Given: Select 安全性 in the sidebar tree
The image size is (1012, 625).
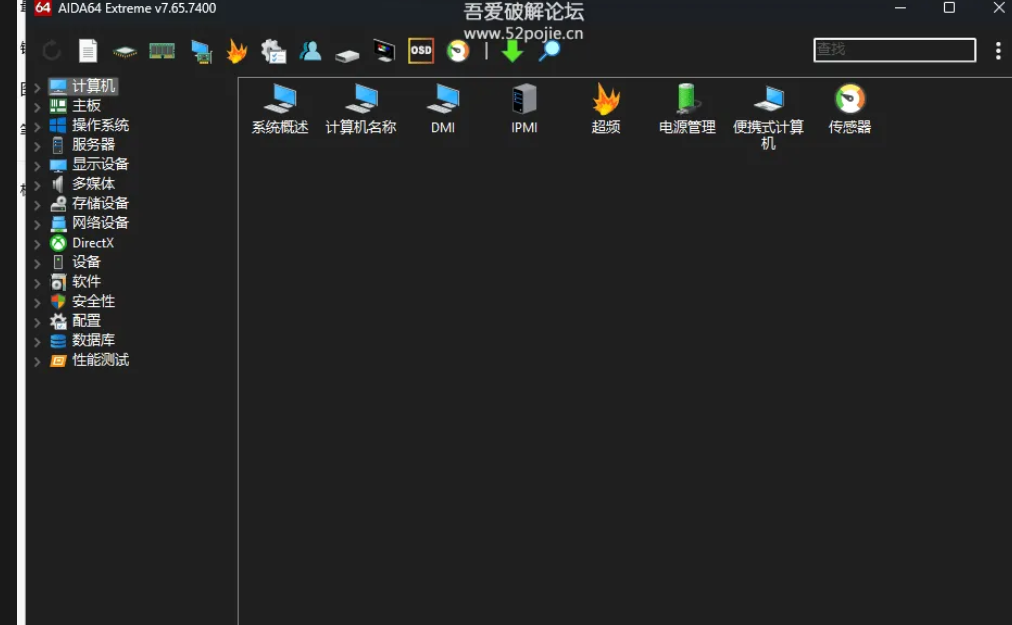Looking at the screenshot, I should [94, 301].
